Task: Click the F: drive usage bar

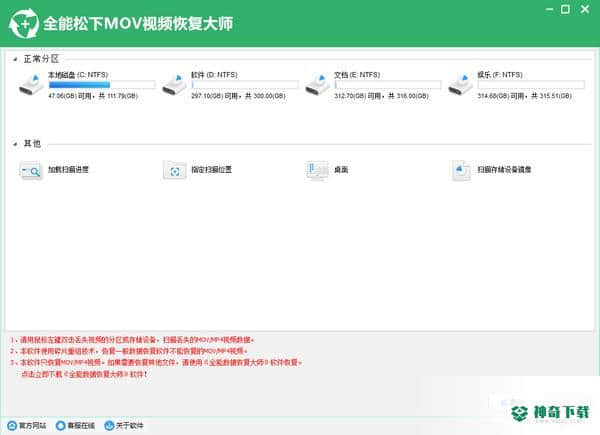Action: point(531,85)
